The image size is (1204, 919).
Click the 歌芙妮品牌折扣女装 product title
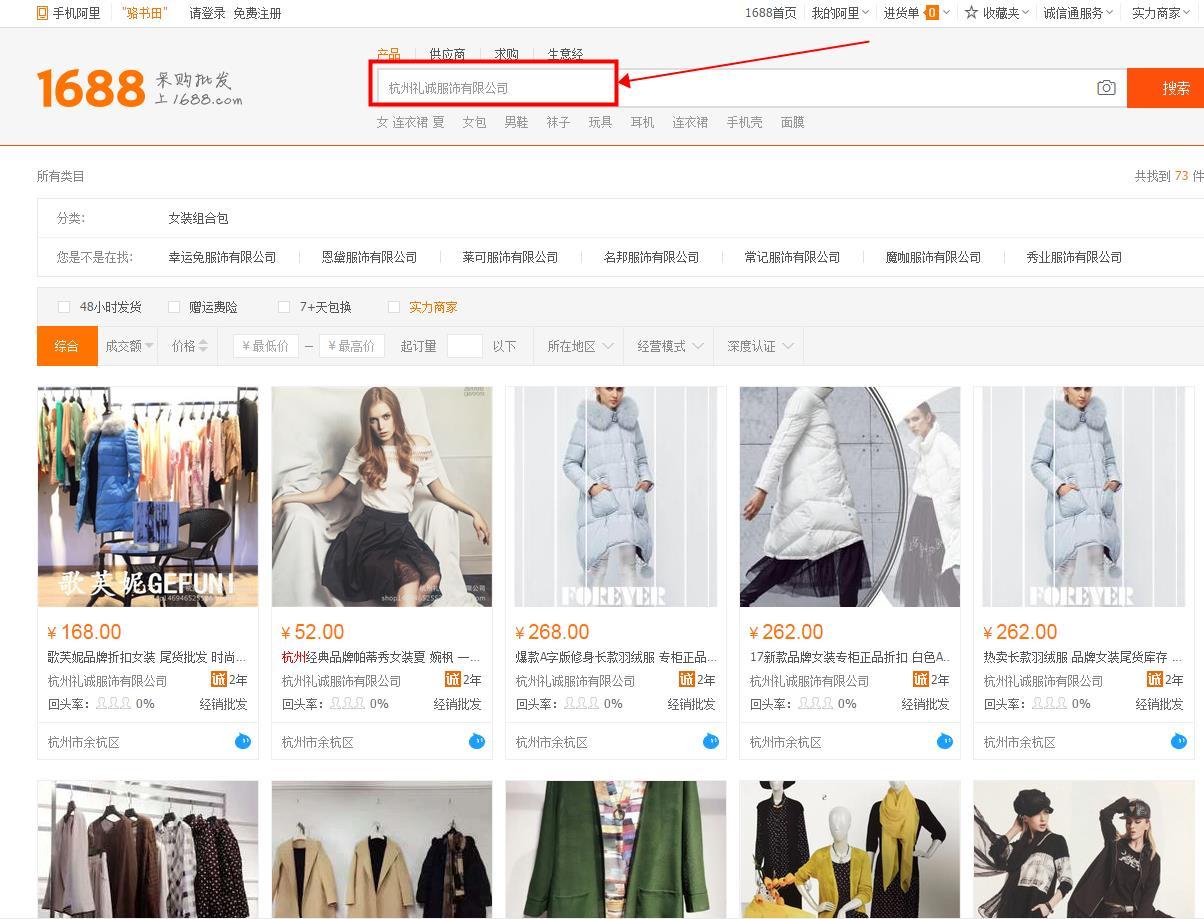coord(147,657)
